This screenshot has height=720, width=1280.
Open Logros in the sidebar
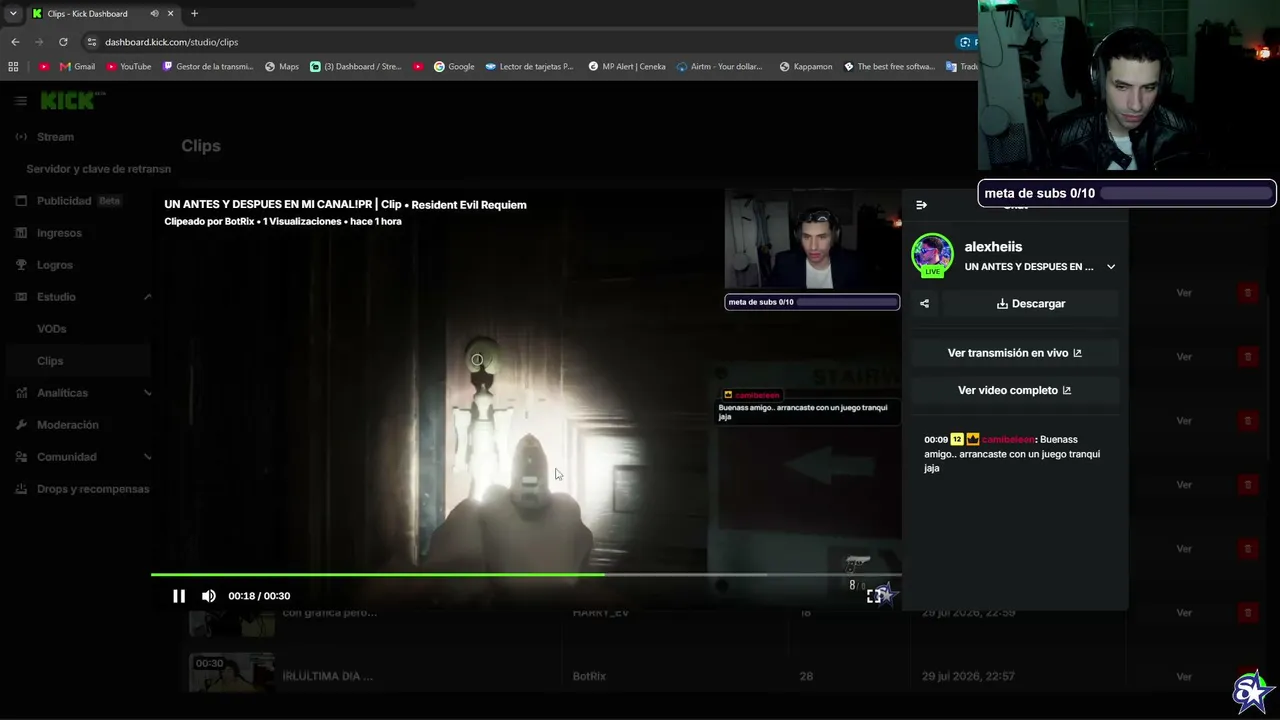(55, 265)
